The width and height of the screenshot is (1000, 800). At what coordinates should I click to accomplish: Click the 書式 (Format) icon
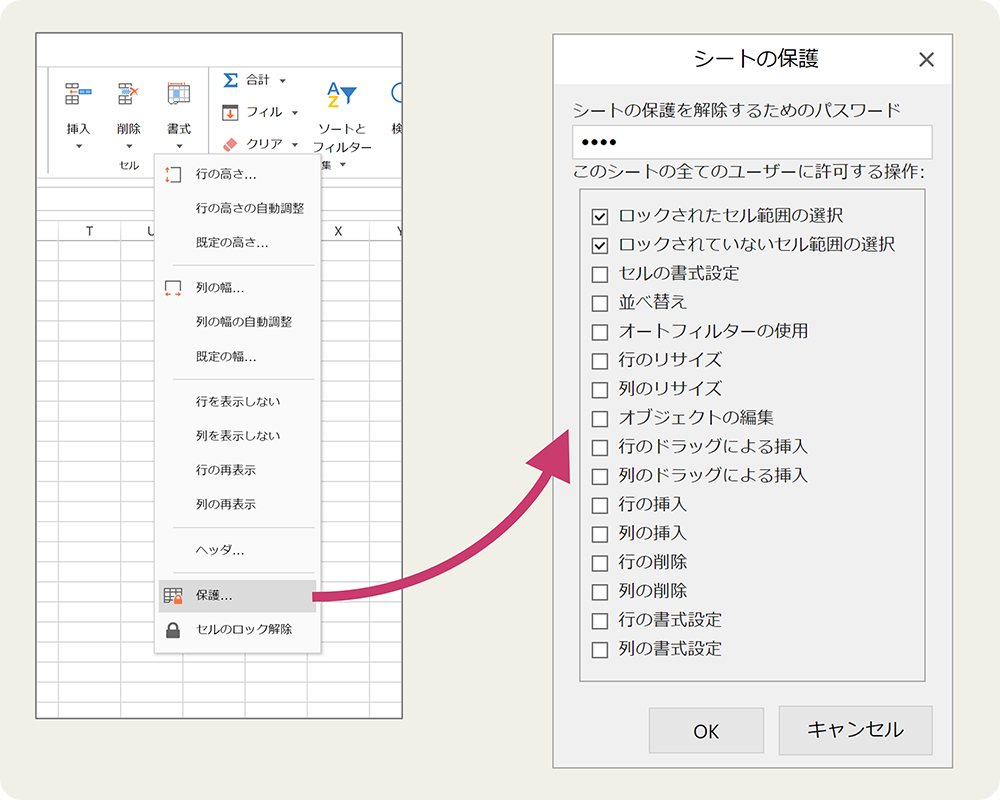[179, 95]
